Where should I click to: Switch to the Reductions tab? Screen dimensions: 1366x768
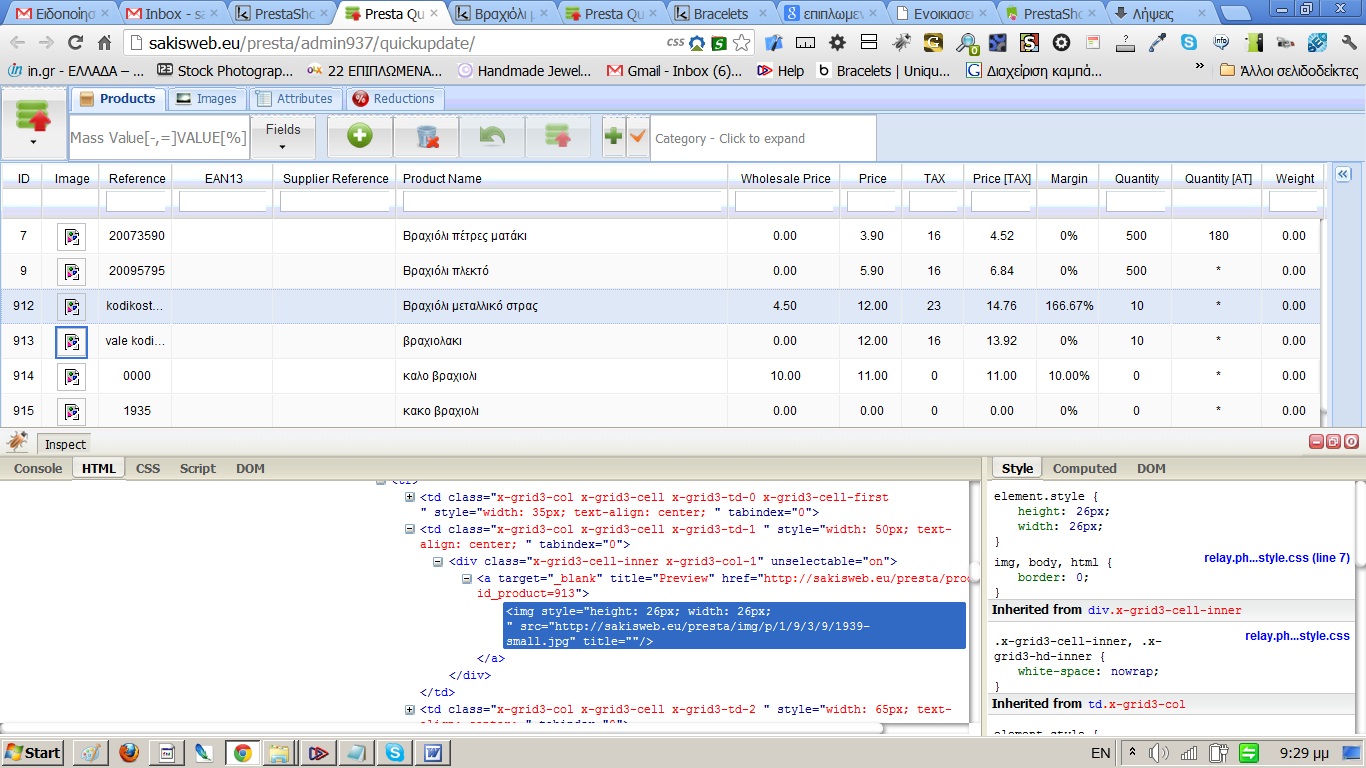pyautogui.click(x=395, y=99)
